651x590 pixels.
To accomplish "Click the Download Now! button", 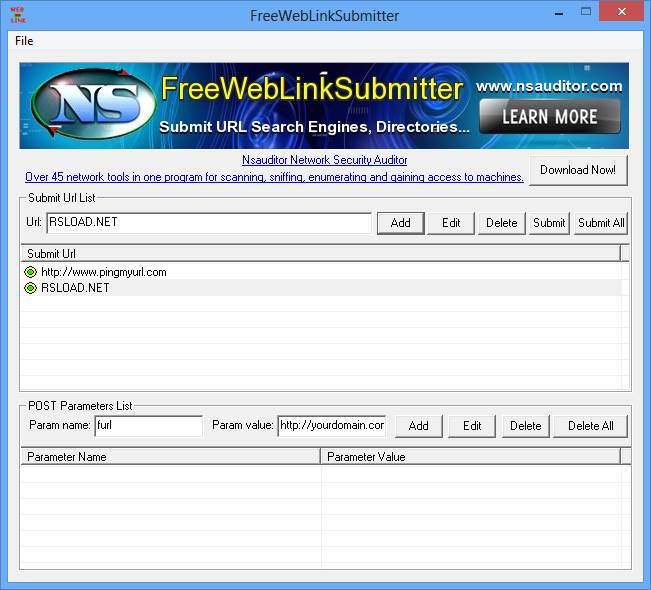I will pyautogui.click(x=578, y=170).
